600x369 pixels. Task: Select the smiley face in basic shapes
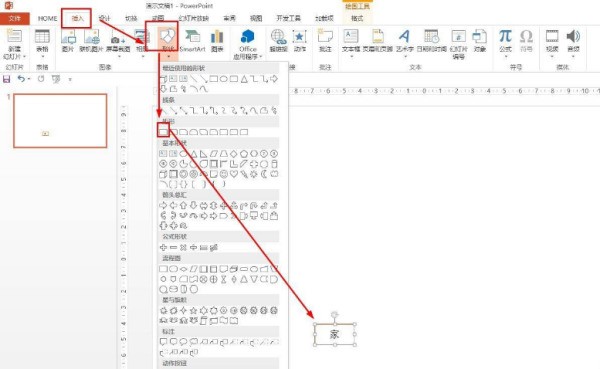click(224, 174)
